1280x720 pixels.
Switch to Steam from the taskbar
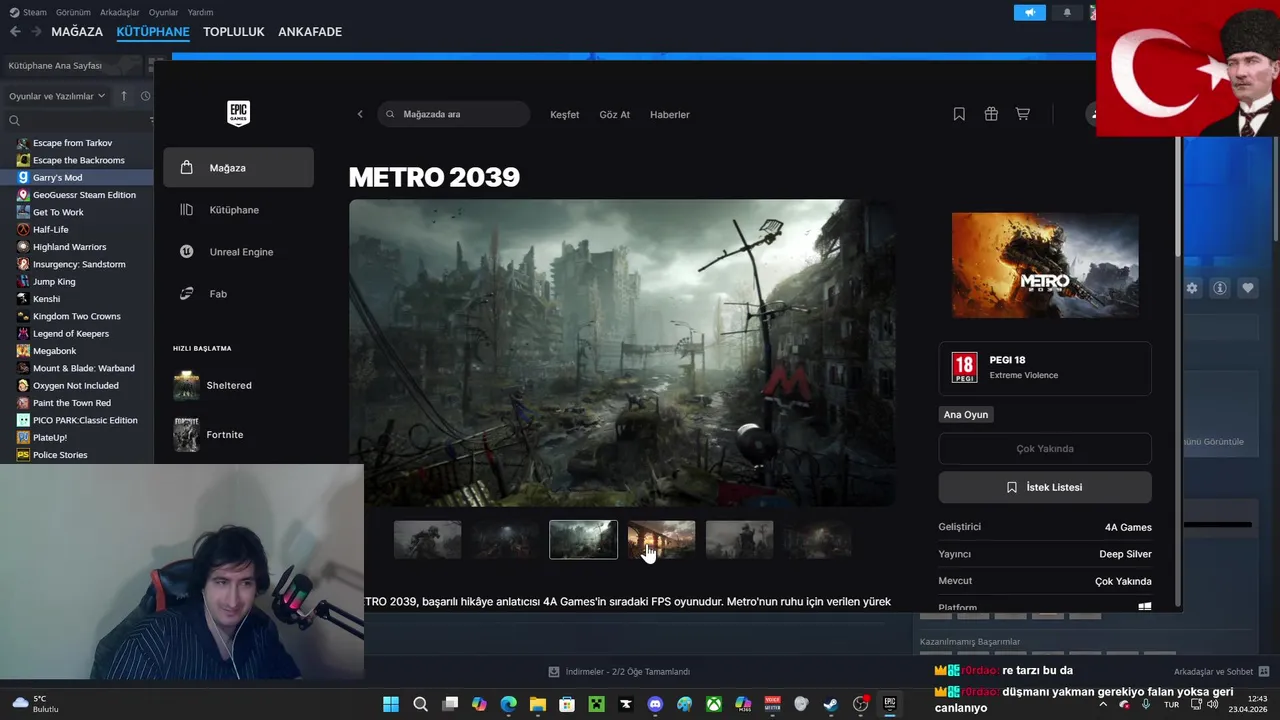(831, 704)
